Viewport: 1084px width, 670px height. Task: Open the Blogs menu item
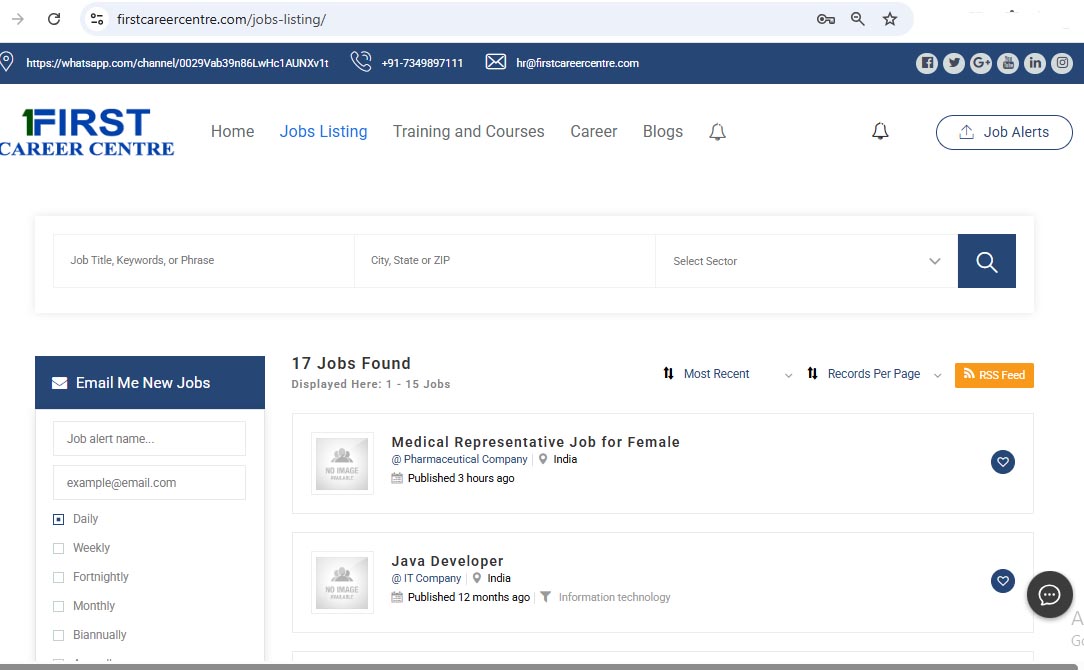pyautogui.click(x=662, y=132)
